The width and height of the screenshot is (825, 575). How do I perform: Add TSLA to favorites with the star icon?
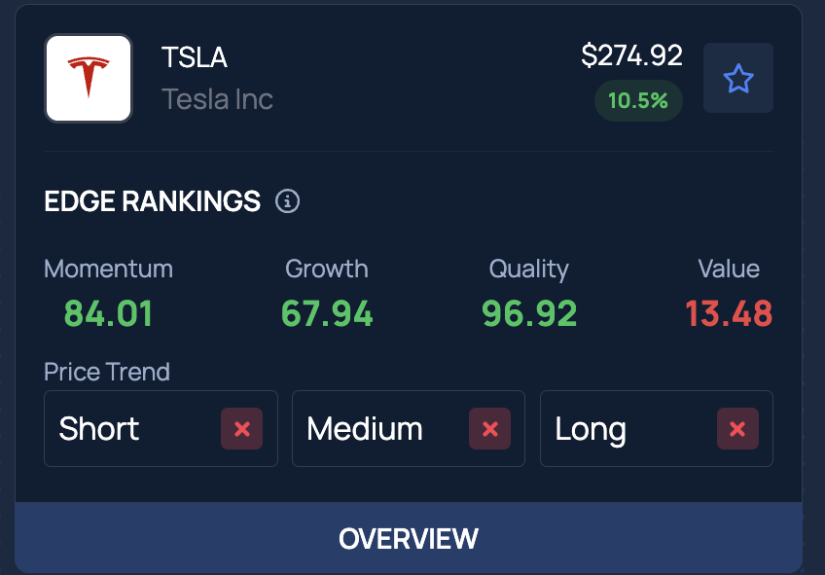pos(738,78)
